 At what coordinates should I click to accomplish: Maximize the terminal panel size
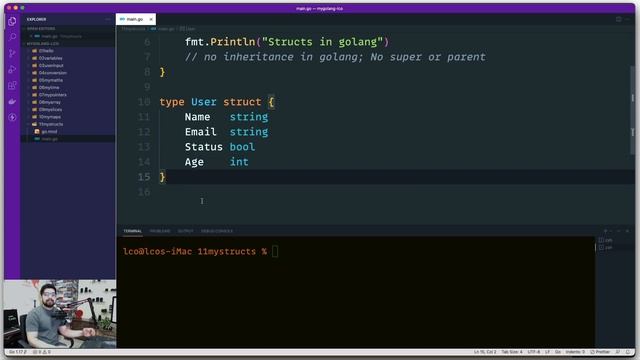pyautogui.click(x=619, y=231)
